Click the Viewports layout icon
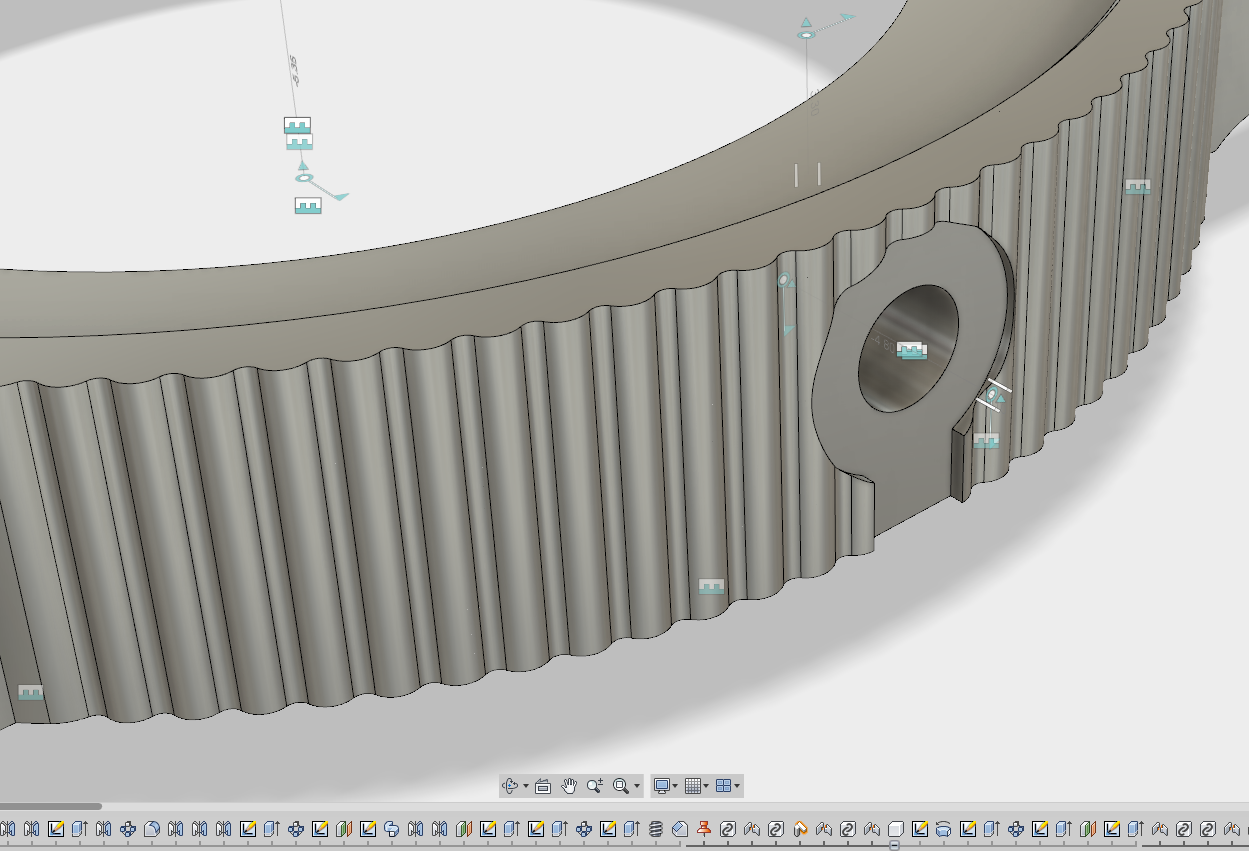Screen dimensions: 1249x851 (x=723, y=785)
